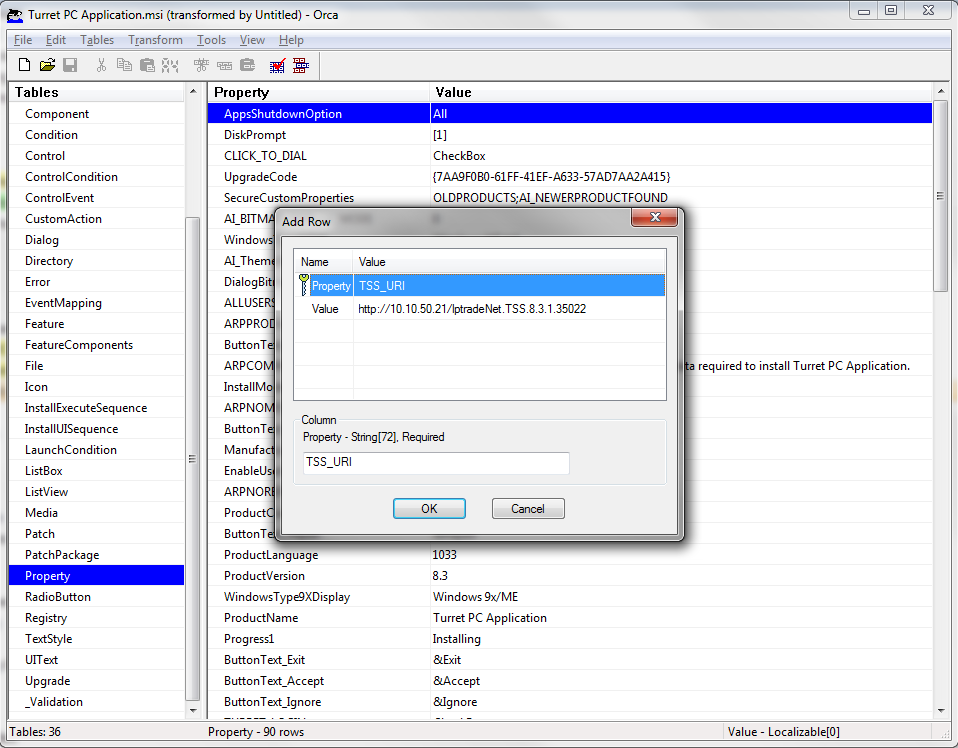
Task: Open the Transform menu
Action: pyautogui.click(x=155, y=40)
